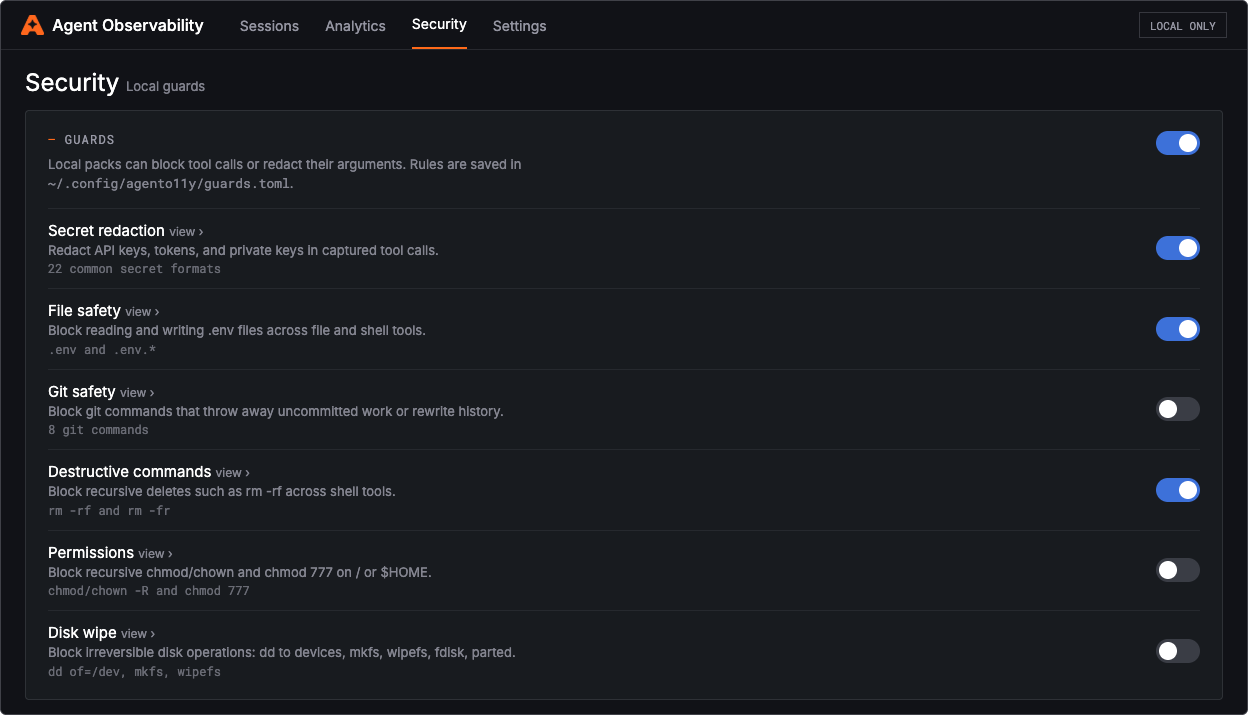Click the 'Redact API keys, tokens' description
The width and height of the screenshot is (1248, 715).
tap(243, 250)
